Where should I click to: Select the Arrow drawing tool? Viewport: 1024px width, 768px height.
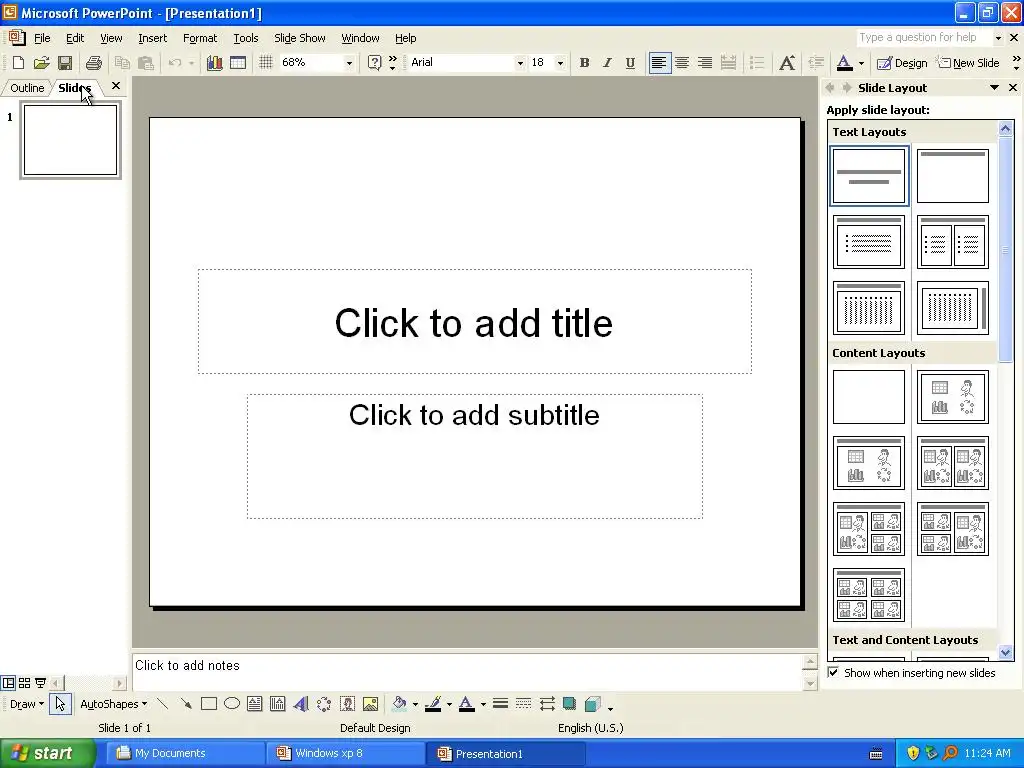point(186,704)
